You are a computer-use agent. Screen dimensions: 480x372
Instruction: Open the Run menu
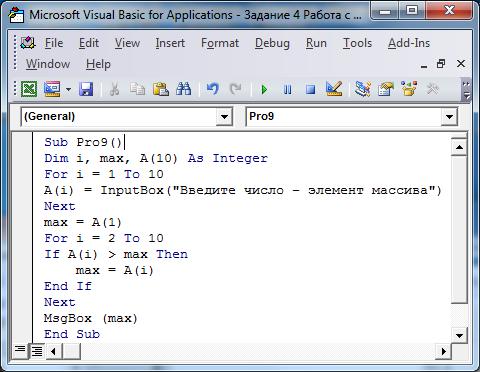316,43
